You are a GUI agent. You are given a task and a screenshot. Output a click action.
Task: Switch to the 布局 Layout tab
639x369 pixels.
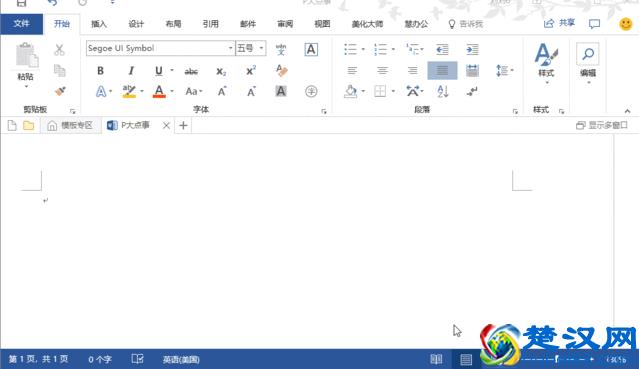pyautogui.click(x=173, y=24)
